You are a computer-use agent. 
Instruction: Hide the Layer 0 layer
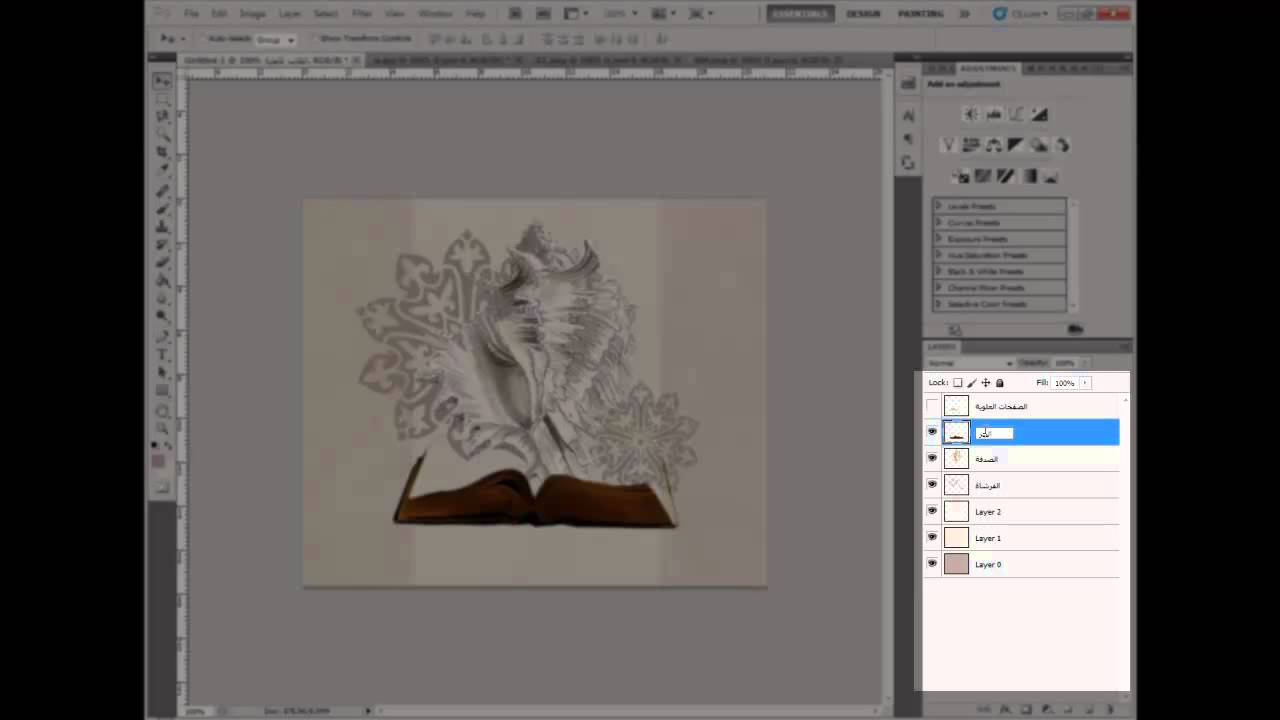(932, 563)
